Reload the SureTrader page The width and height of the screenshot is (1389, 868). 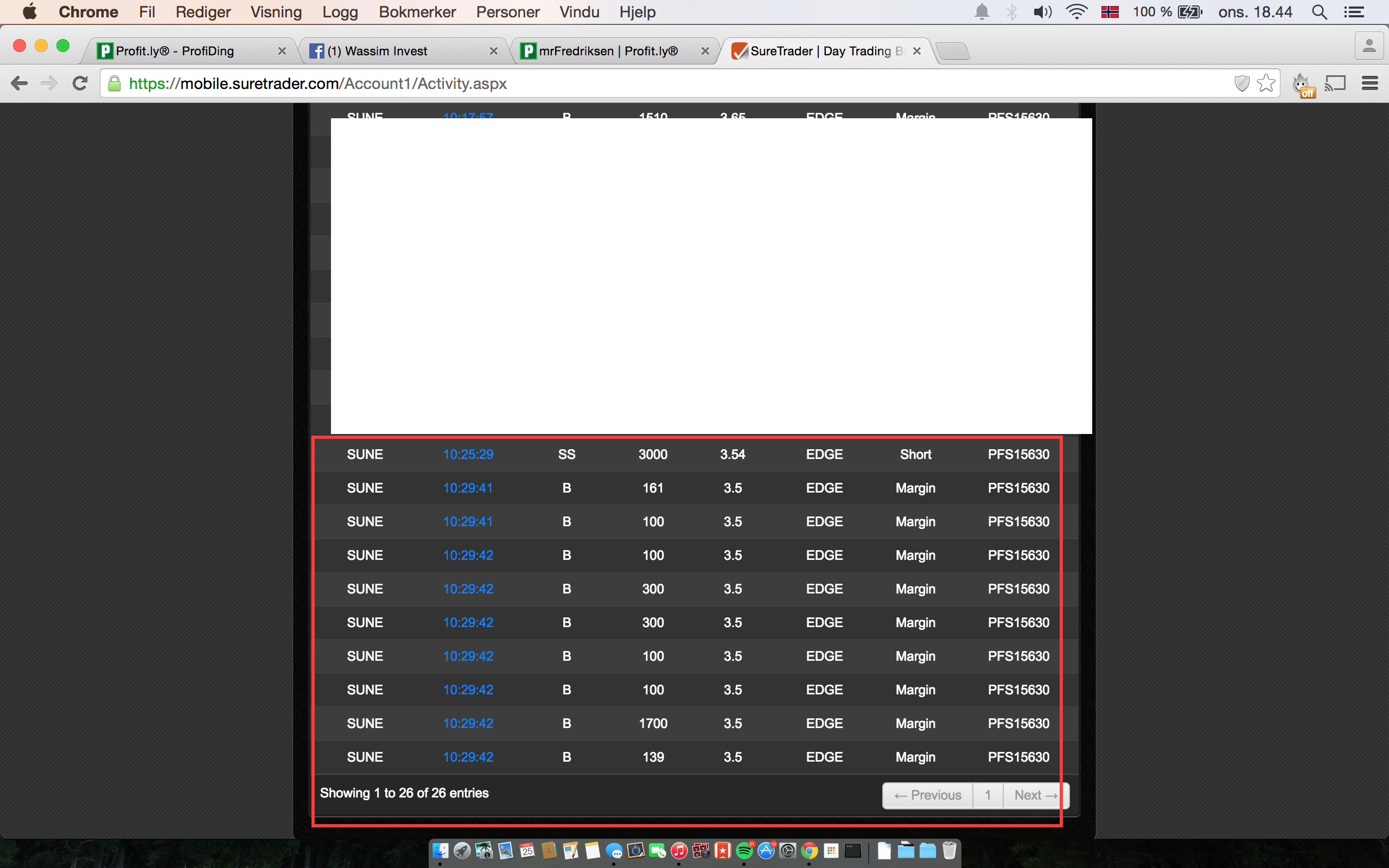point(80,84)
